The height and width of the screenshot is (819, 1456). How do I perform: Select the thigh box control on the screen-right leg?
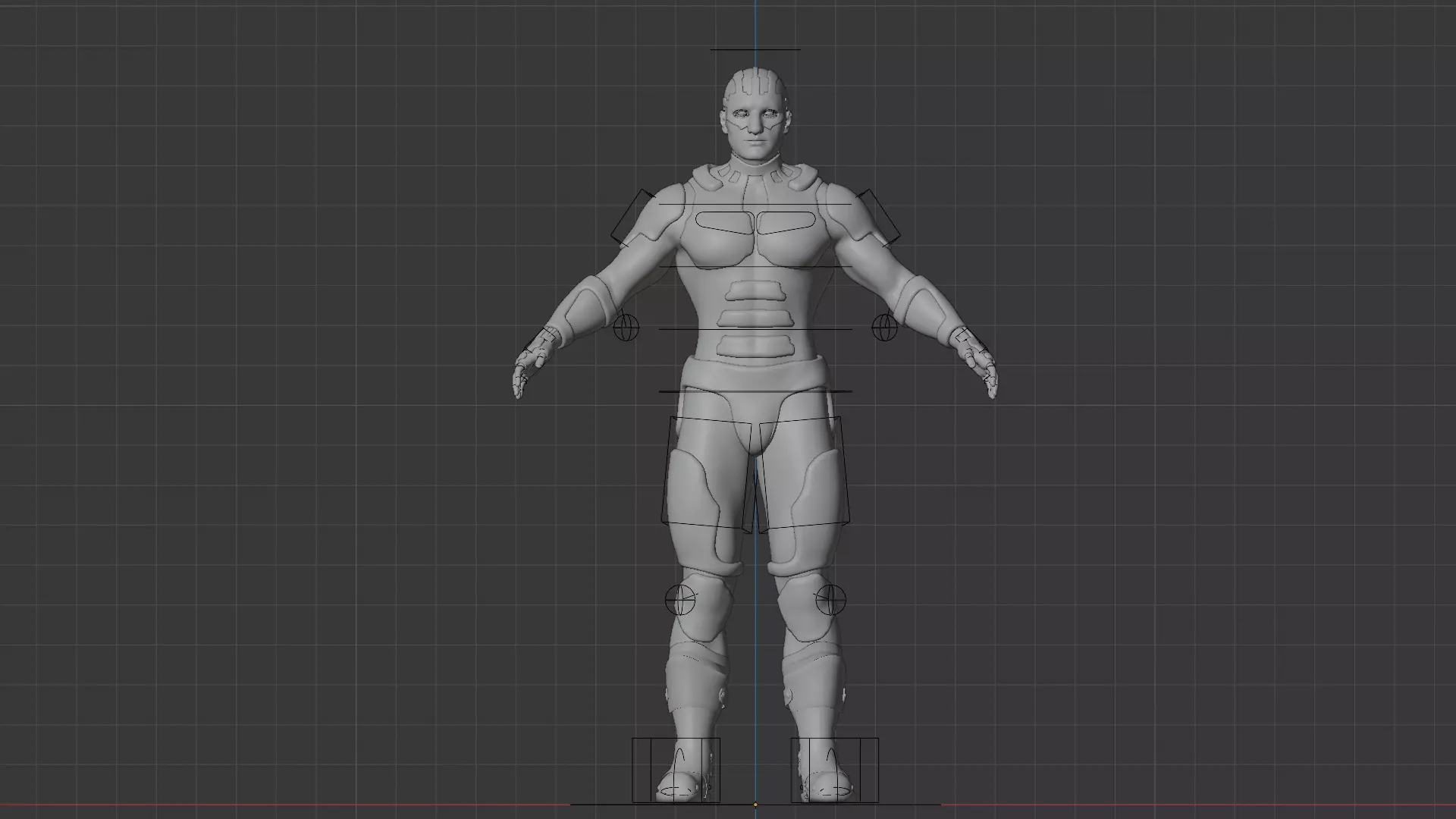[803, 473]
